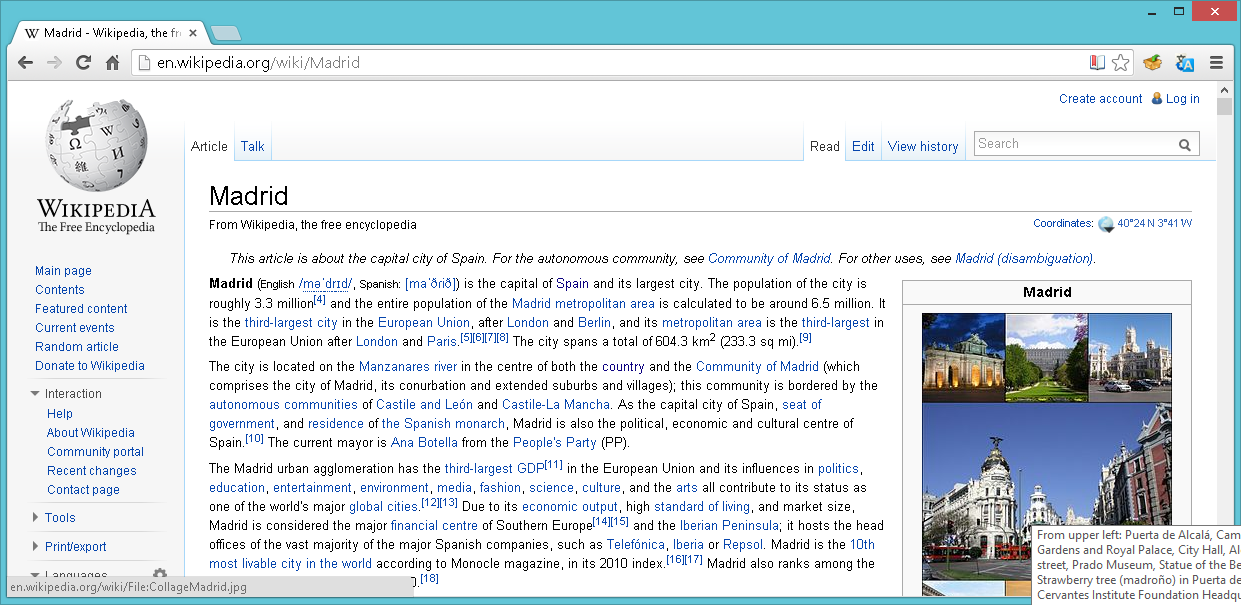Switch to the Talk tab
Screen dimensions: 1241x605
click(252, 146)
